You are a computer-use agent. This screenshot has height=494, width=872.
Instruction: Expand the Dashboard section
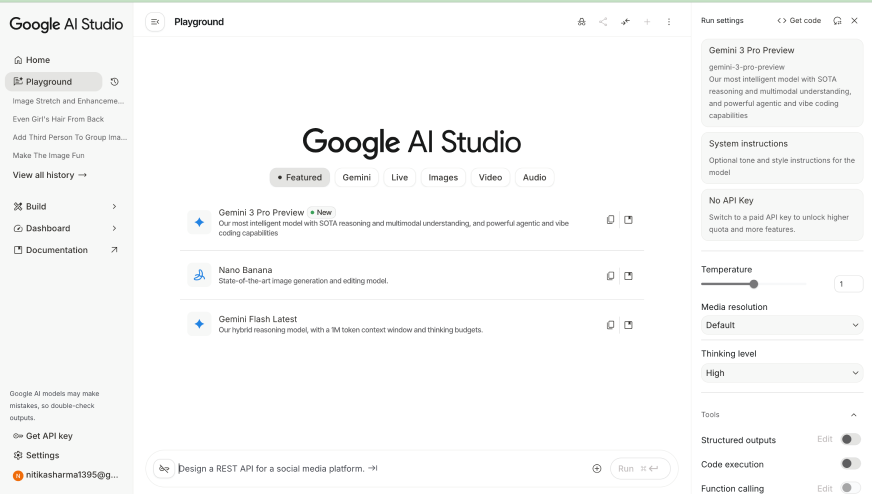click(66, 228)
